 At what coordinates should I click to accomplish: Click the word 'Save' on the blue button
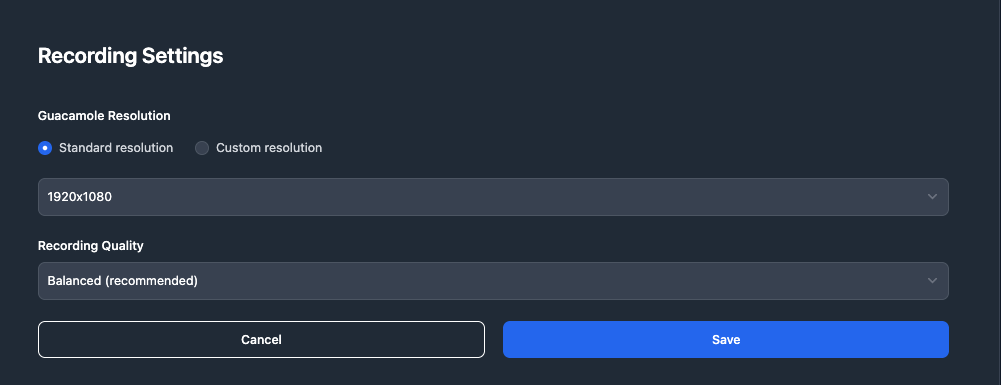(x=726, y=340)
